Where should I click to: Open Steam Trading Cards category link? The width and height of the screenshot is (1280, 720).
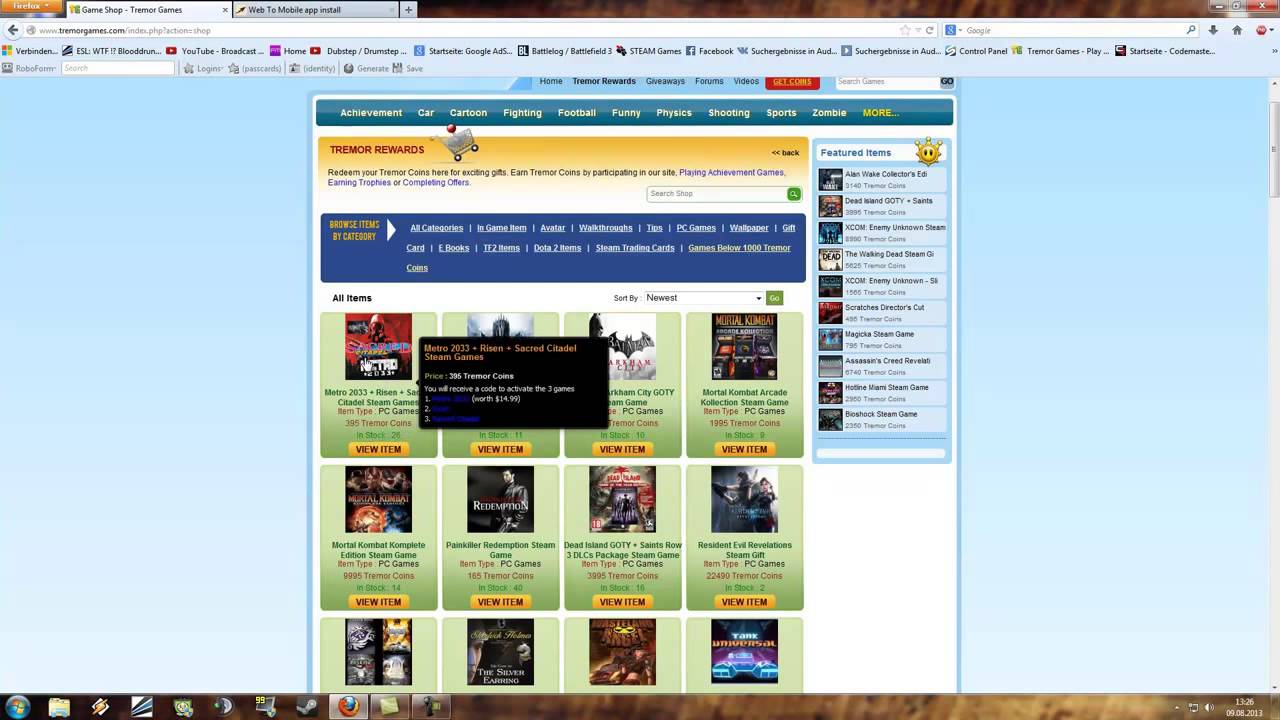coord(635,248)
